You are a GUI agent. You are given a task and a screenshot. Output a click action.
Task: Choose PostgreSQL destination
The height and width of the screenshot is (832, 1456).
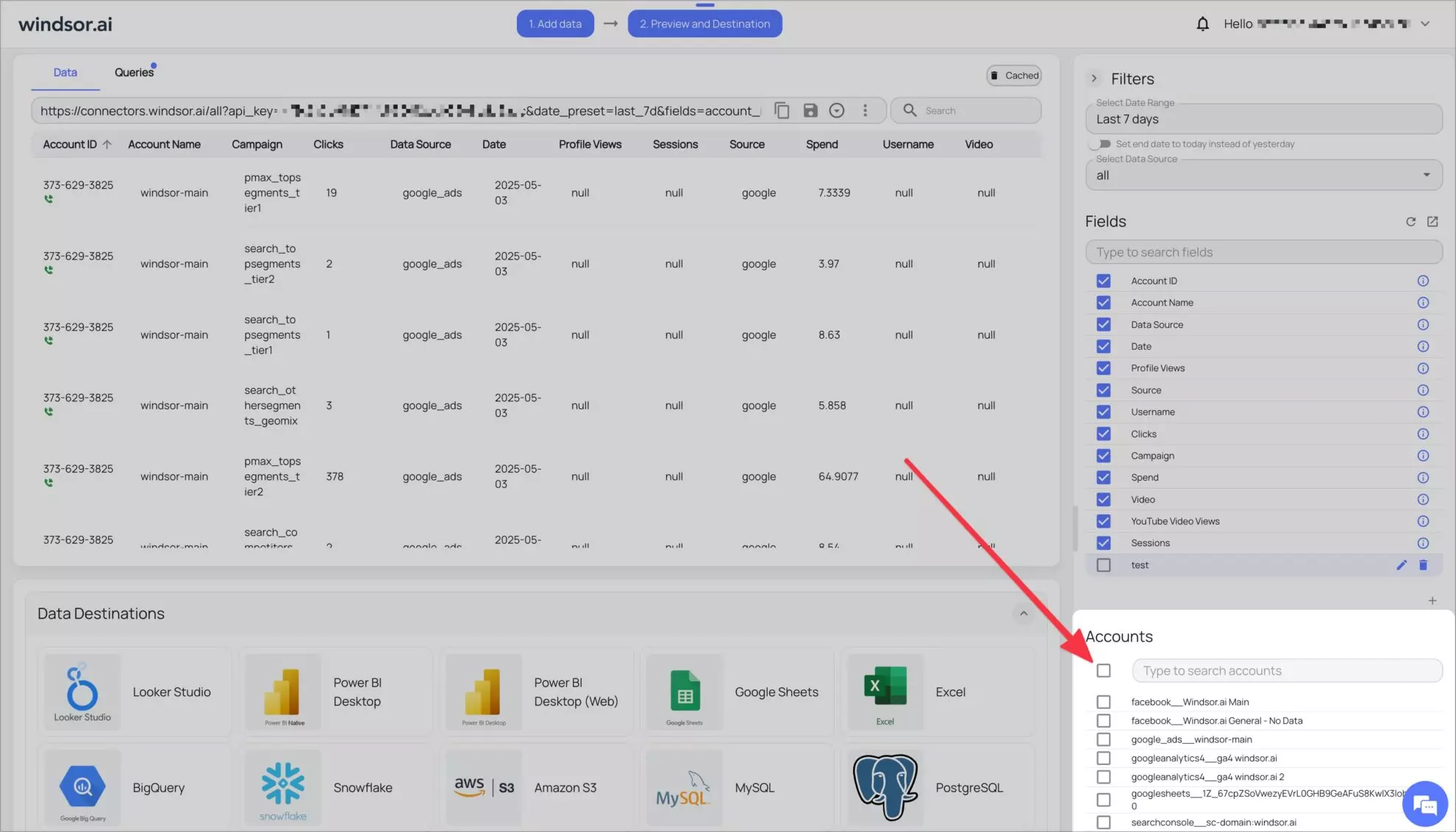tap(938, 787)
